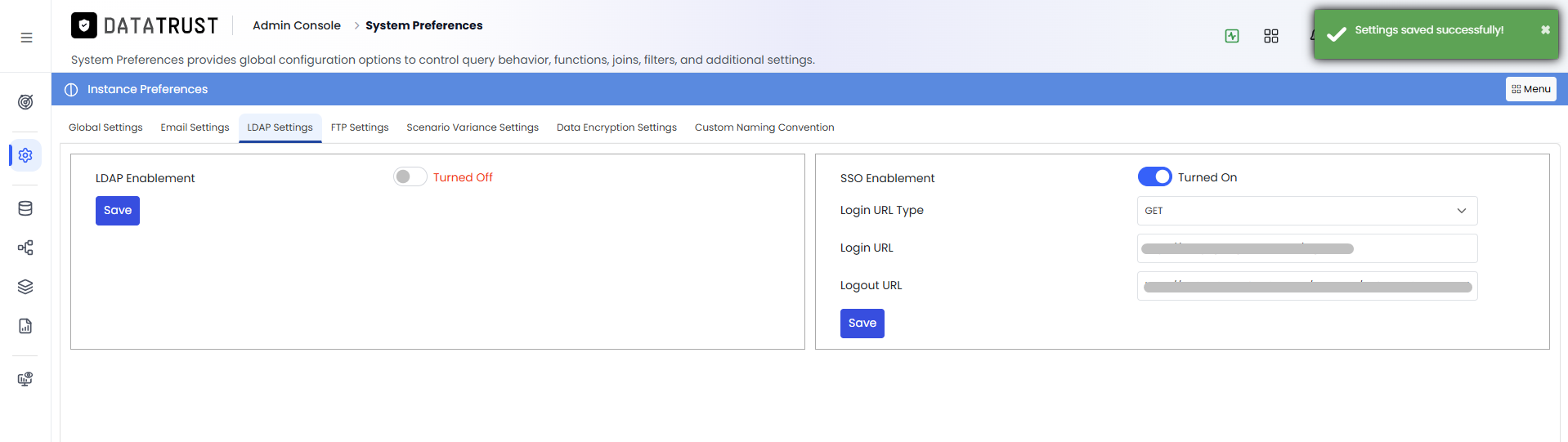
Task: Dismiss the settings saved notification
Action: point(1545,30)
